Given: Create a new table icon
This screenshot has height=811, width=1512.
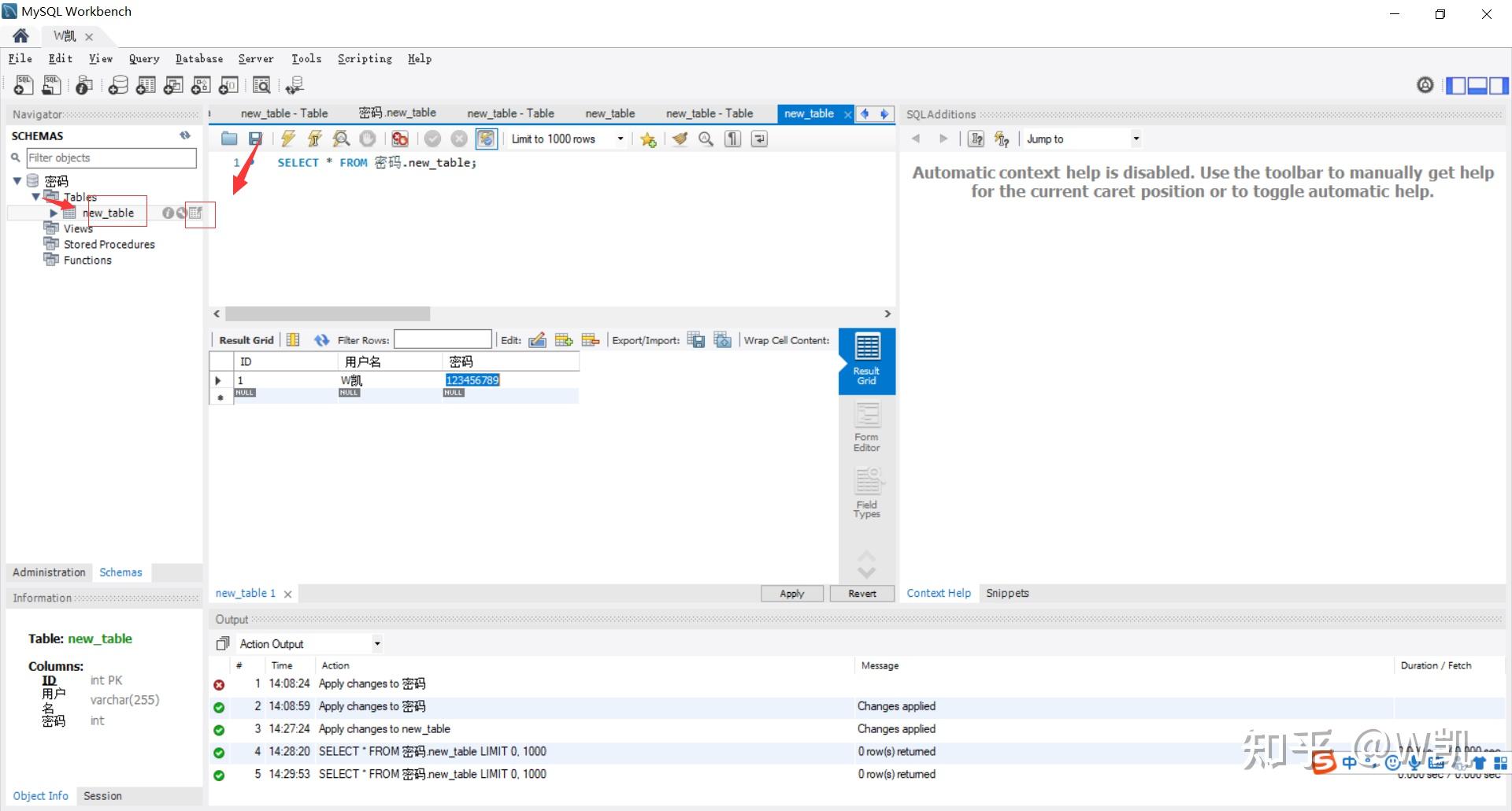Looking at the screenshot, I should tap(146, 85).
